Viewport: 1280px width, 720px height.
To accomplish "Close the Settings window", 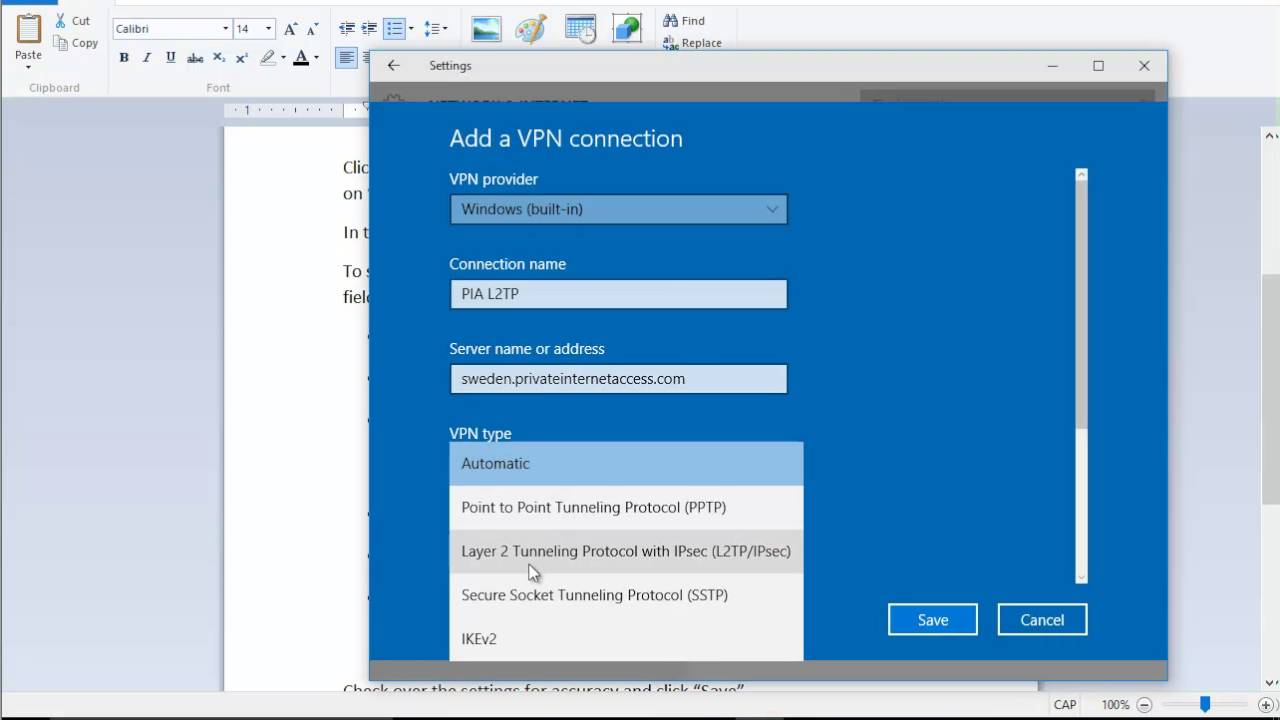I will (1144, 66).
